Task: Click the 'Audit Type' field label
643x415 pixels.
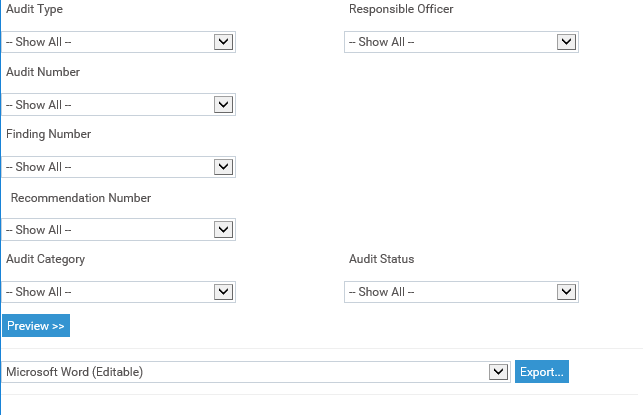Action: coord(34,9)
